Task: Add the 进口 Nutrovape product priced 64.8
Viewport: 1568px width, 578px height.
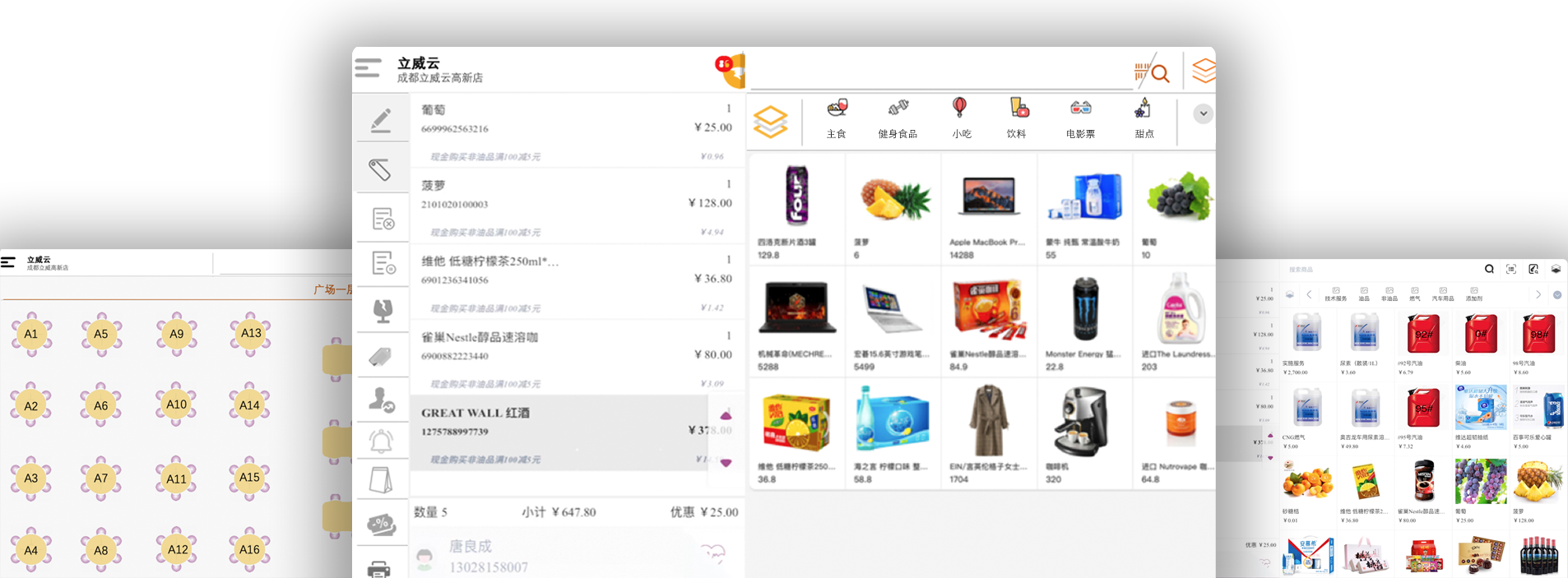Action: tap(1176, 433)
